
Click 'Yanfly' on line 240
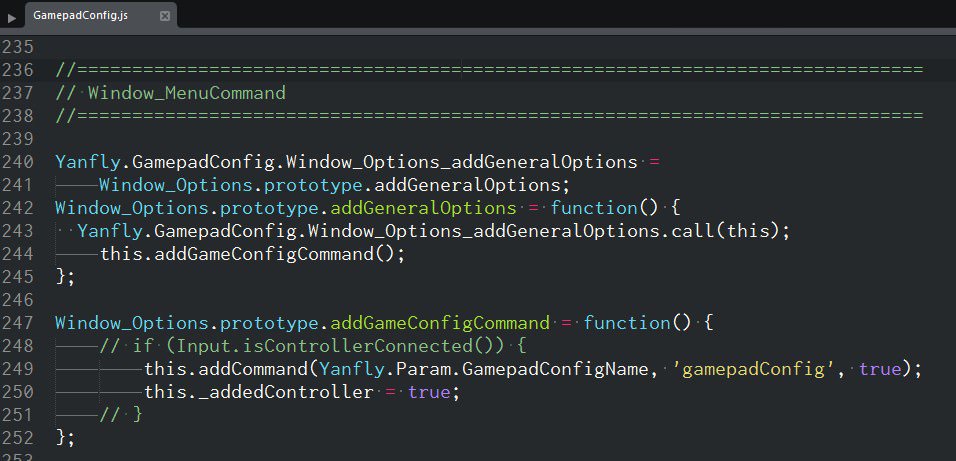pos(88,162)
